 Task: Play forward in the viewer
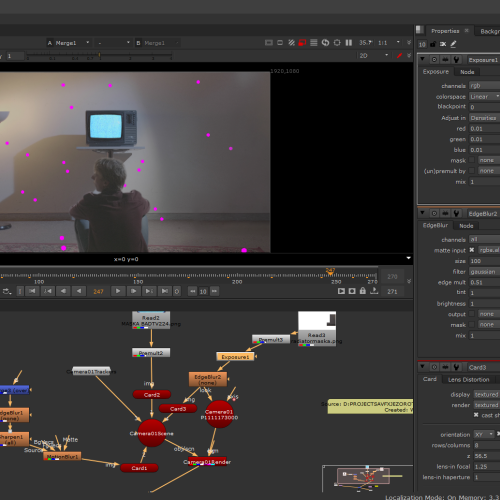point(118,291)
